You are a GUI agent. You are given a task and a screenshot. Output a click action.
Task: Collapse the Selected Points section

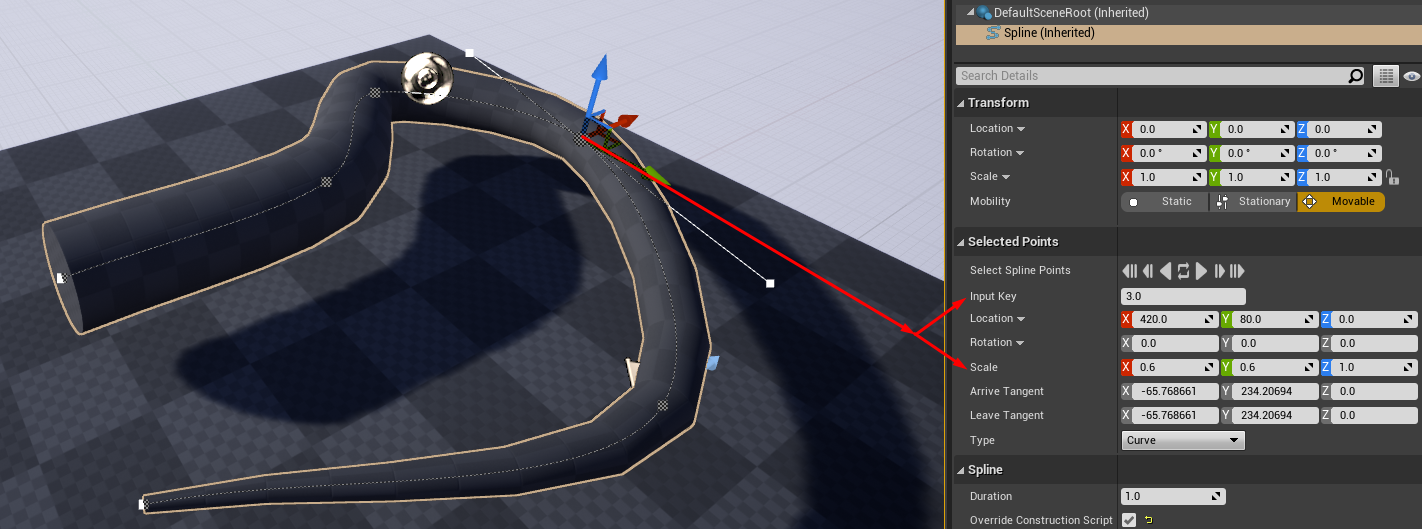[962, 242]
